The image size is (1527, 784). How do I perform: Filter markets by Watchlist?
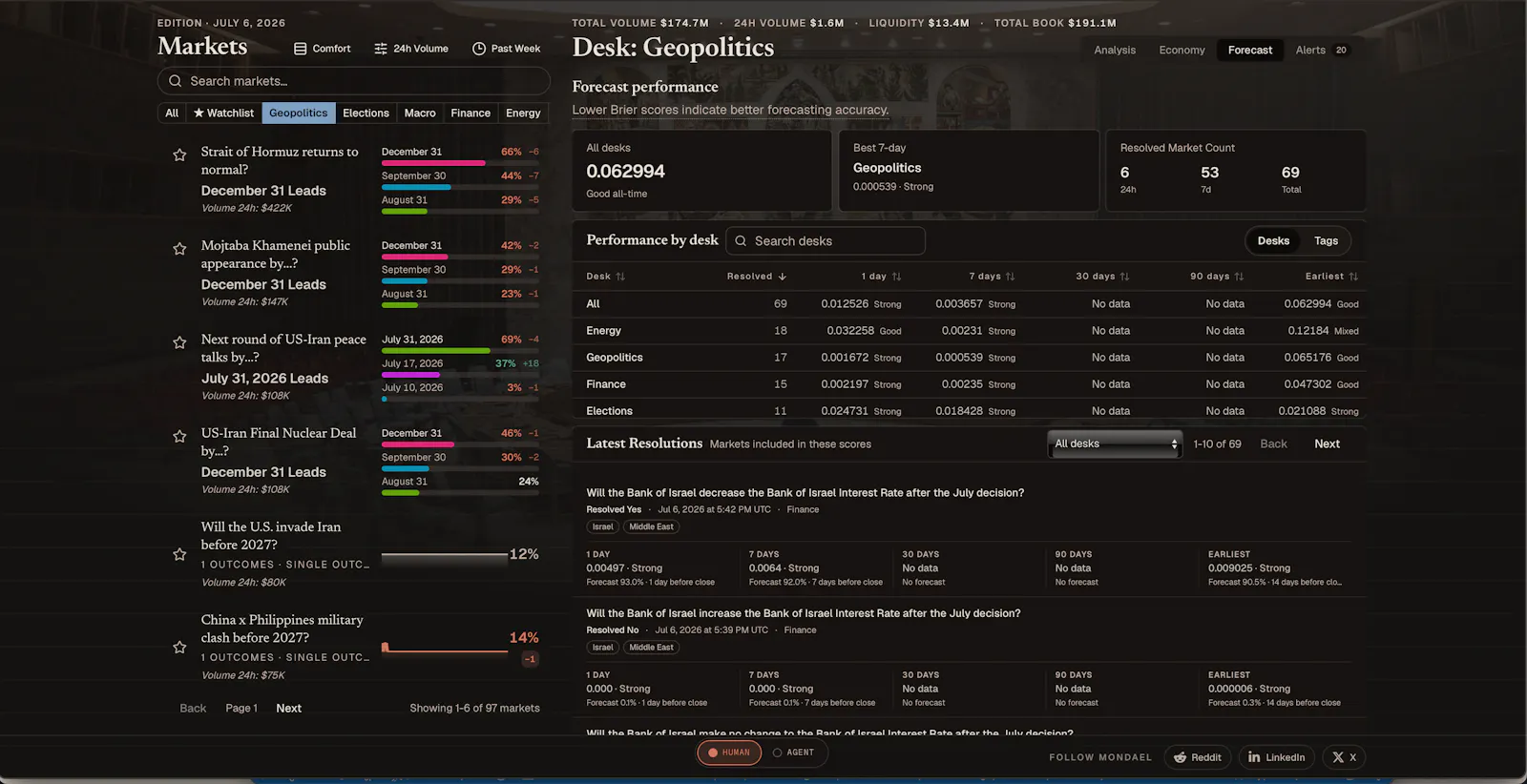tap(223, 113)
